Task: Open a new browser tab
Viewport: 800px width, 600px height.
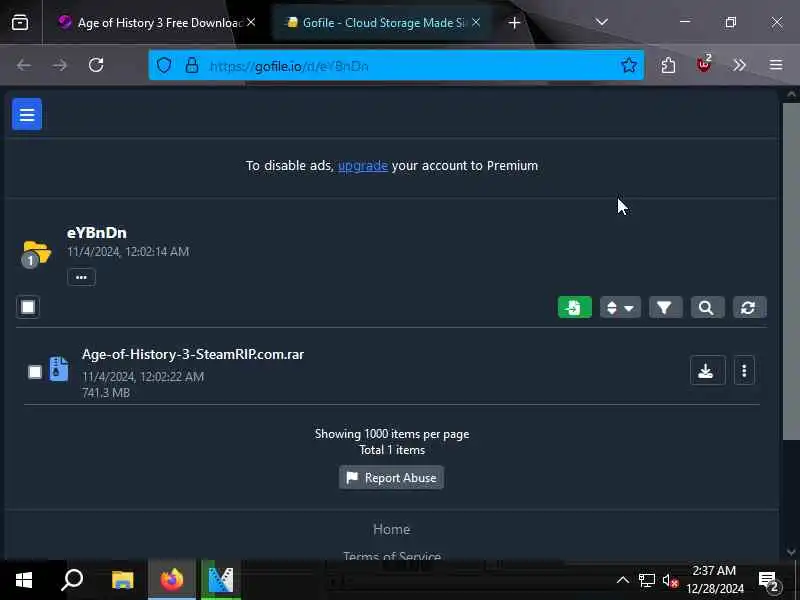Action: tap(514, 22)
